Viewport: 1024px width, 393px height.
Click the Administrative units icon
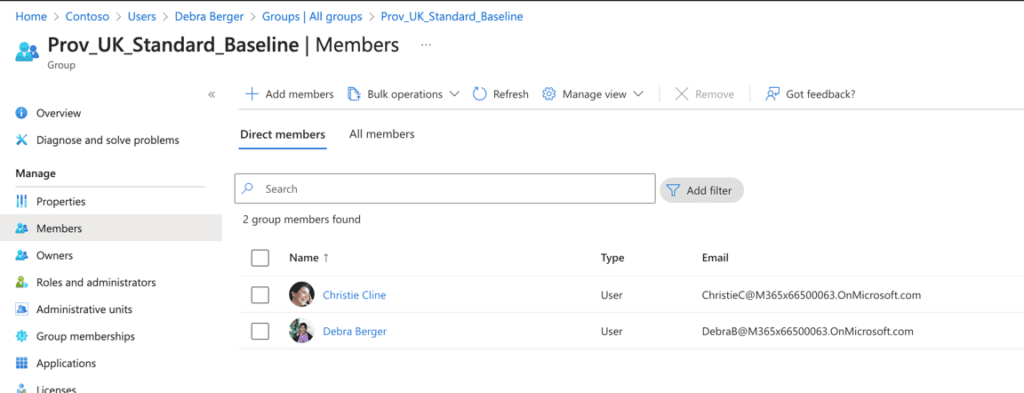pos(22,309)
